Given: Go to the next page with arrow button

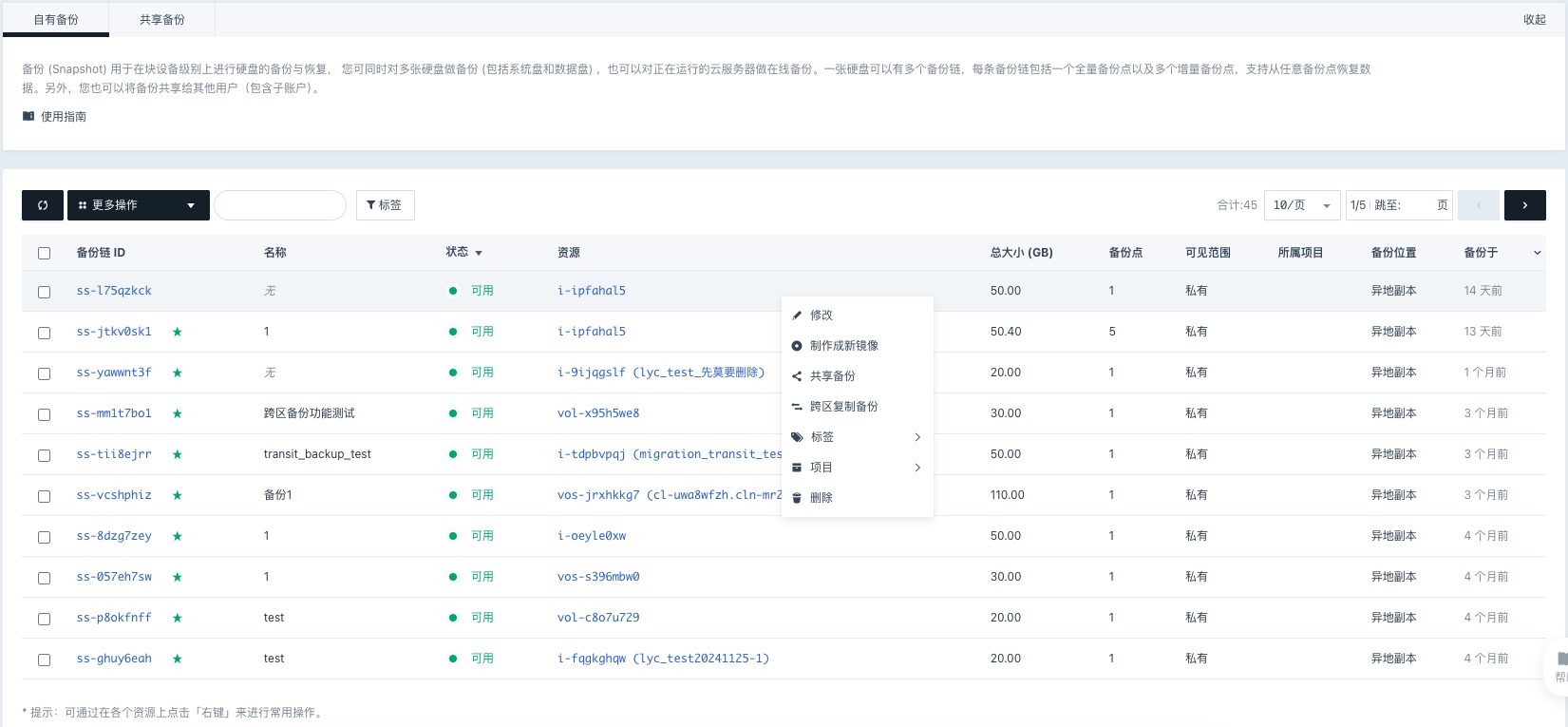Looking at the screenshot, I should point(1524,205).
